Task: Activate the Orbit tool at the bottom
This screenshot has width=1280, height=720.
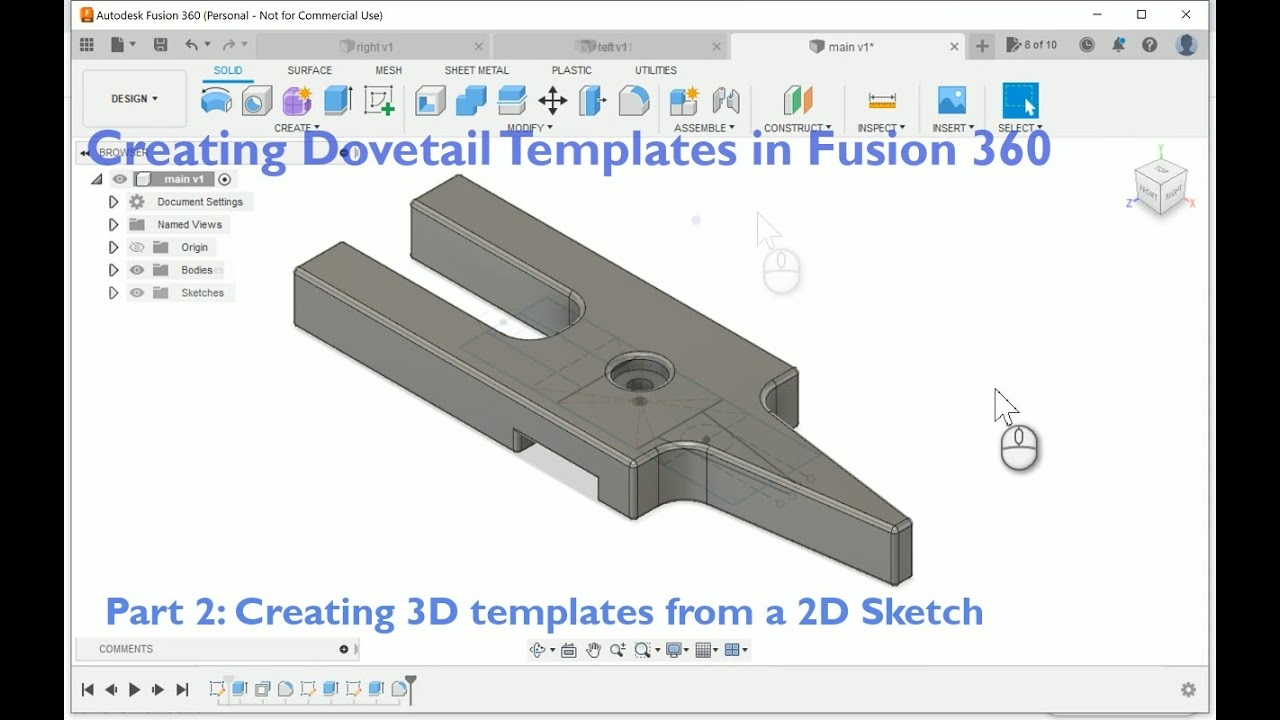Action: pyautogui.click(x=537, y=649)
